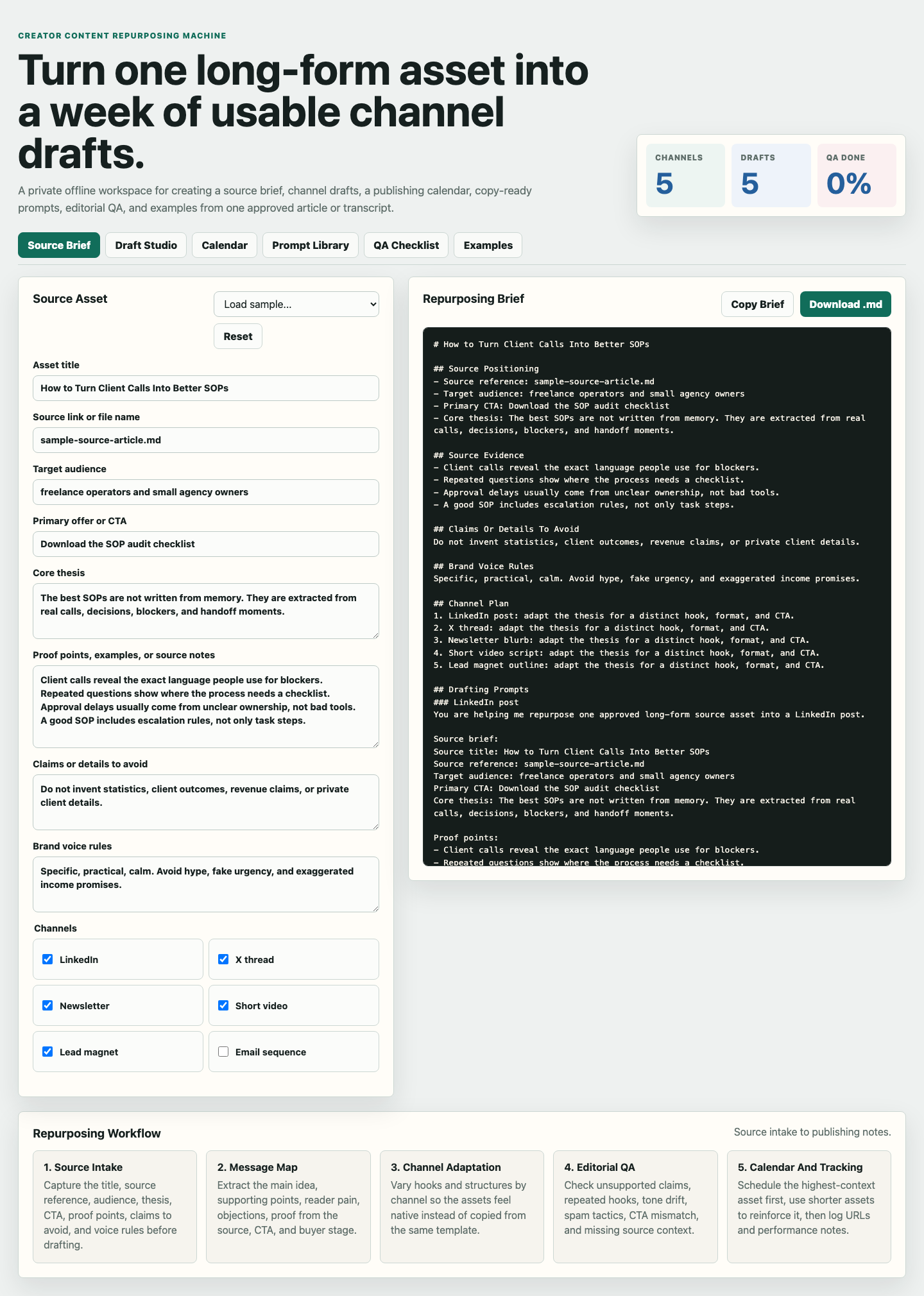
Task: Uncheck the LinkedIn channel checkbox
Action: (x=47, y=959)
